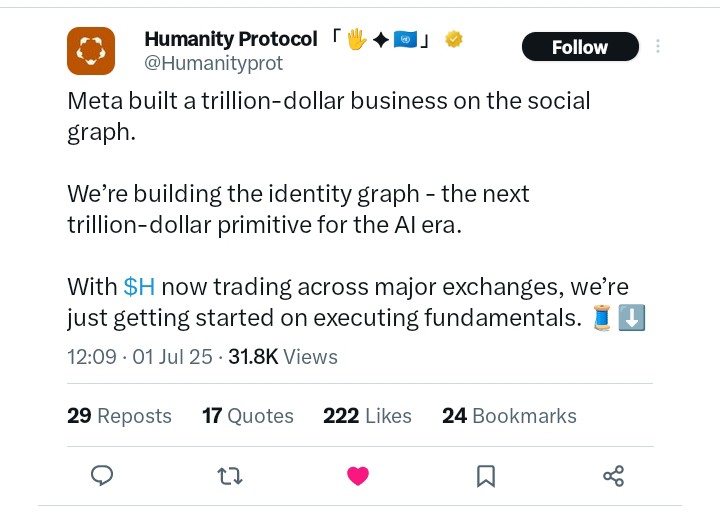Click the Humanity Protocol display name
Screen dimensions: 720x520
tap(231, 39)
